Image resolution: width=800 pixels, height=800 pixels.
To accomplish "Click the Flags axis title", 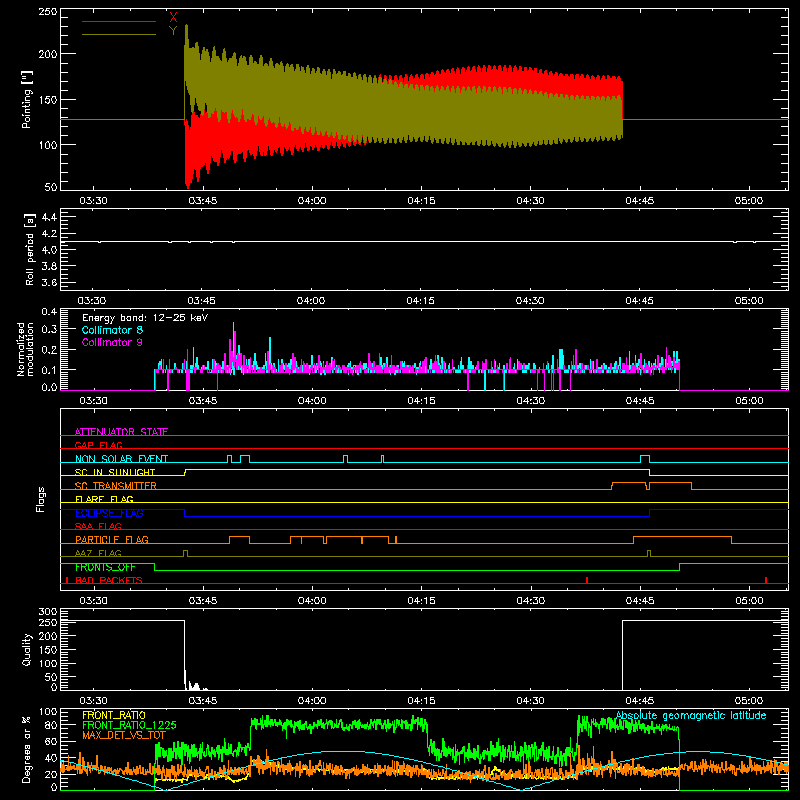I will pyautogui.click(x=40, y=499).
